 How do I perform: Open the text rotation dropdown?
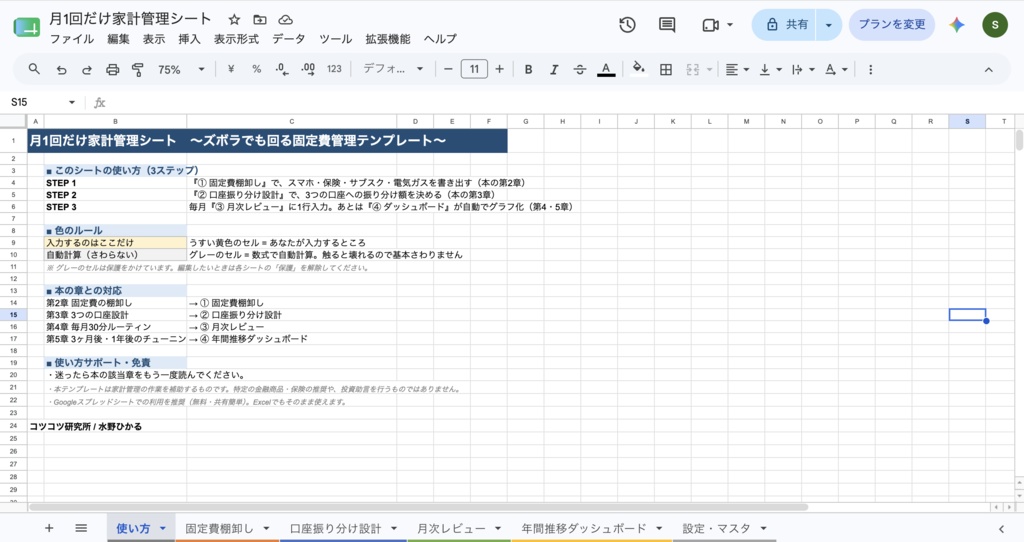point(836,69)
